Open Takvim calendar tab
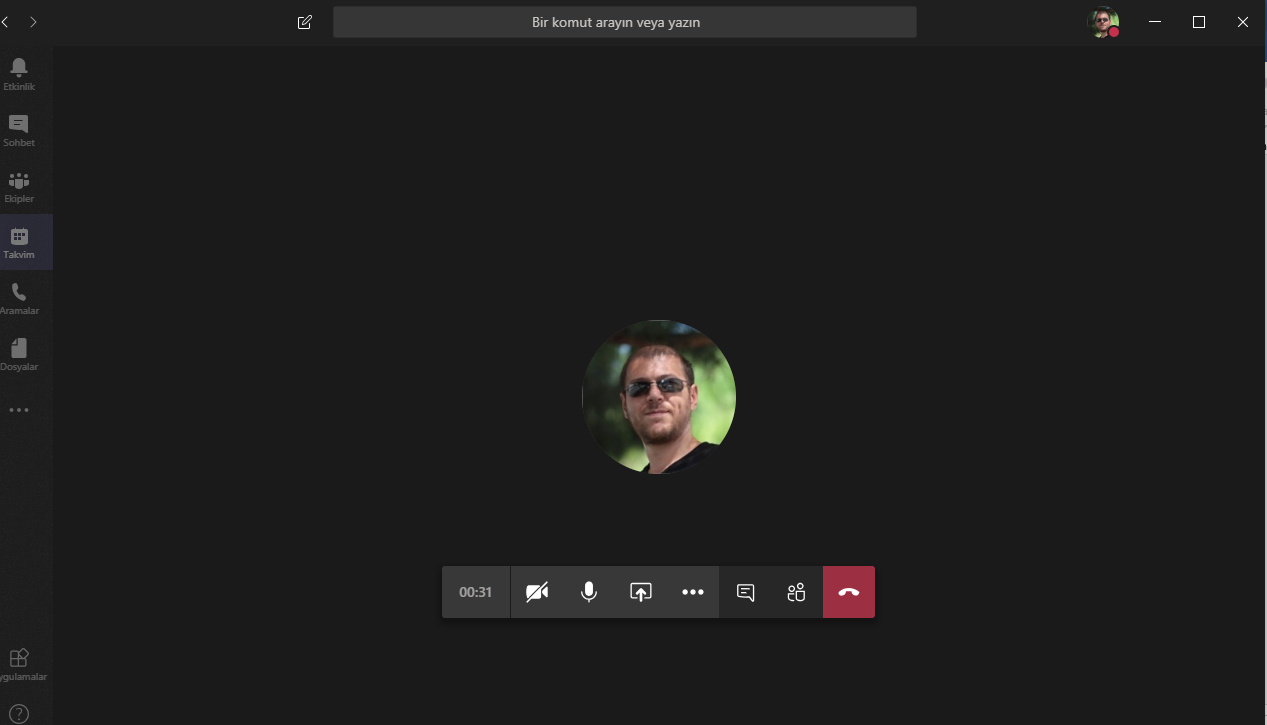Screen dimensions: 1267x725 click(x=18, y=242)
